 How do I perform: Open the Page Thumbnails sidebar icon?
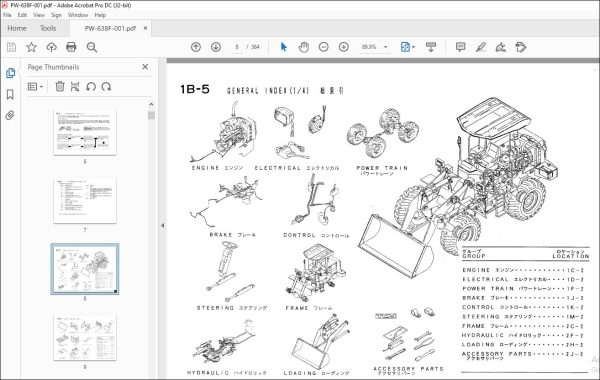tap(10, 73)
